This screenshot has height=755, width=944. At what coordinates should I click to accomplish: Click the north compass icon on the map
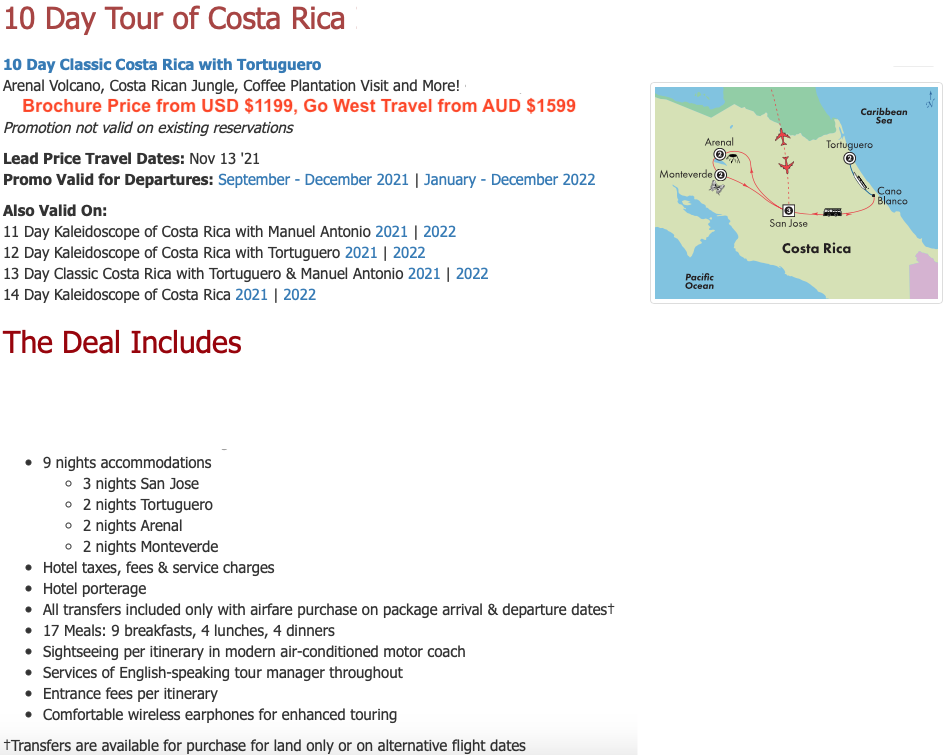point(930,99)
